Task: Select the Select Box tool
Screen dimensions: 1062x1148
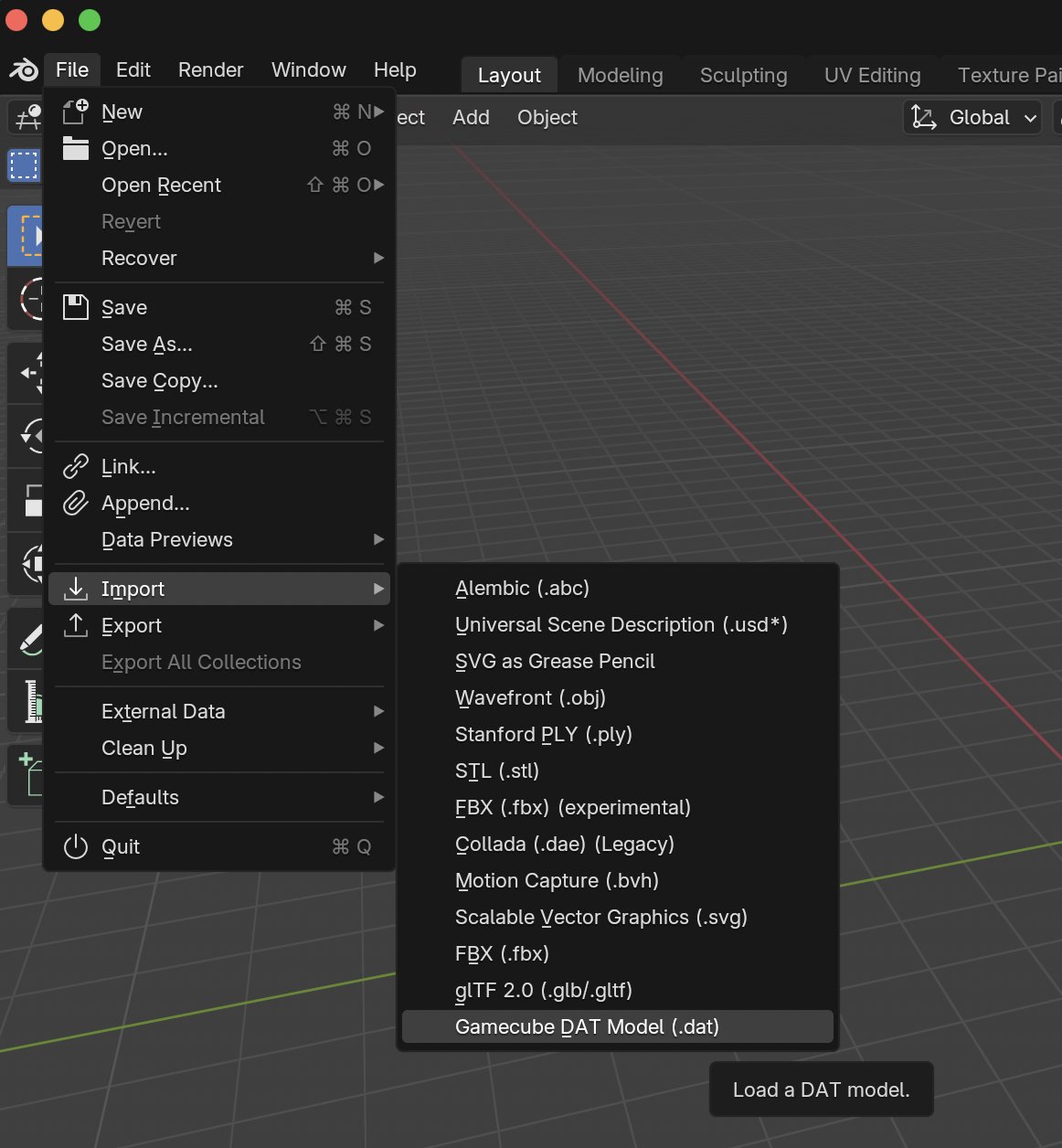Action: [26, 236]
